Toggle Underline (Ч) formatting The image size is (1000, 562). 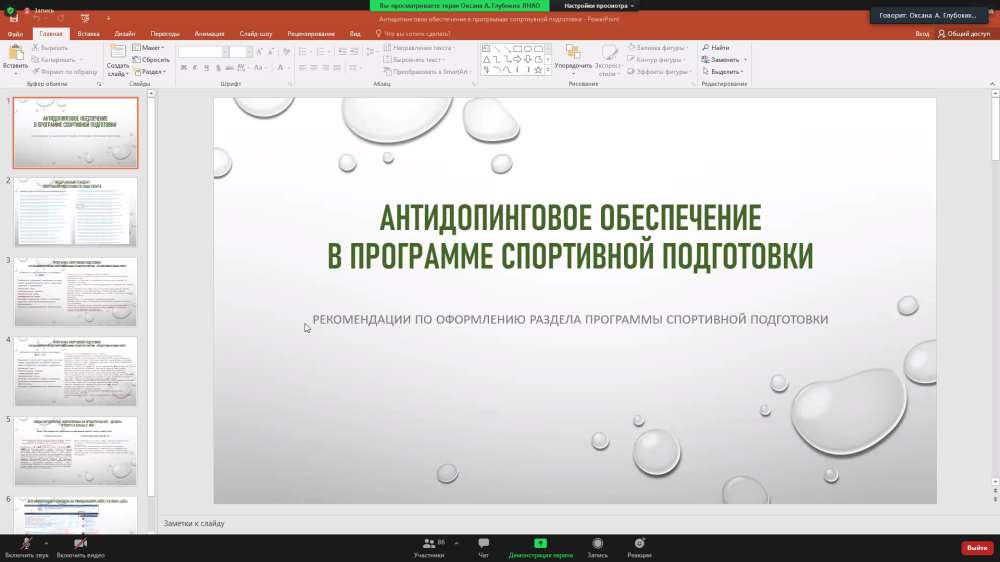click(207, 68)
